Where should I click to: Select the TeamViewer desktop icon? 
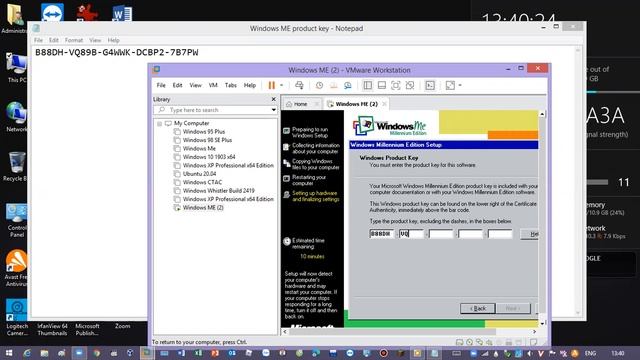coord(52,12)
